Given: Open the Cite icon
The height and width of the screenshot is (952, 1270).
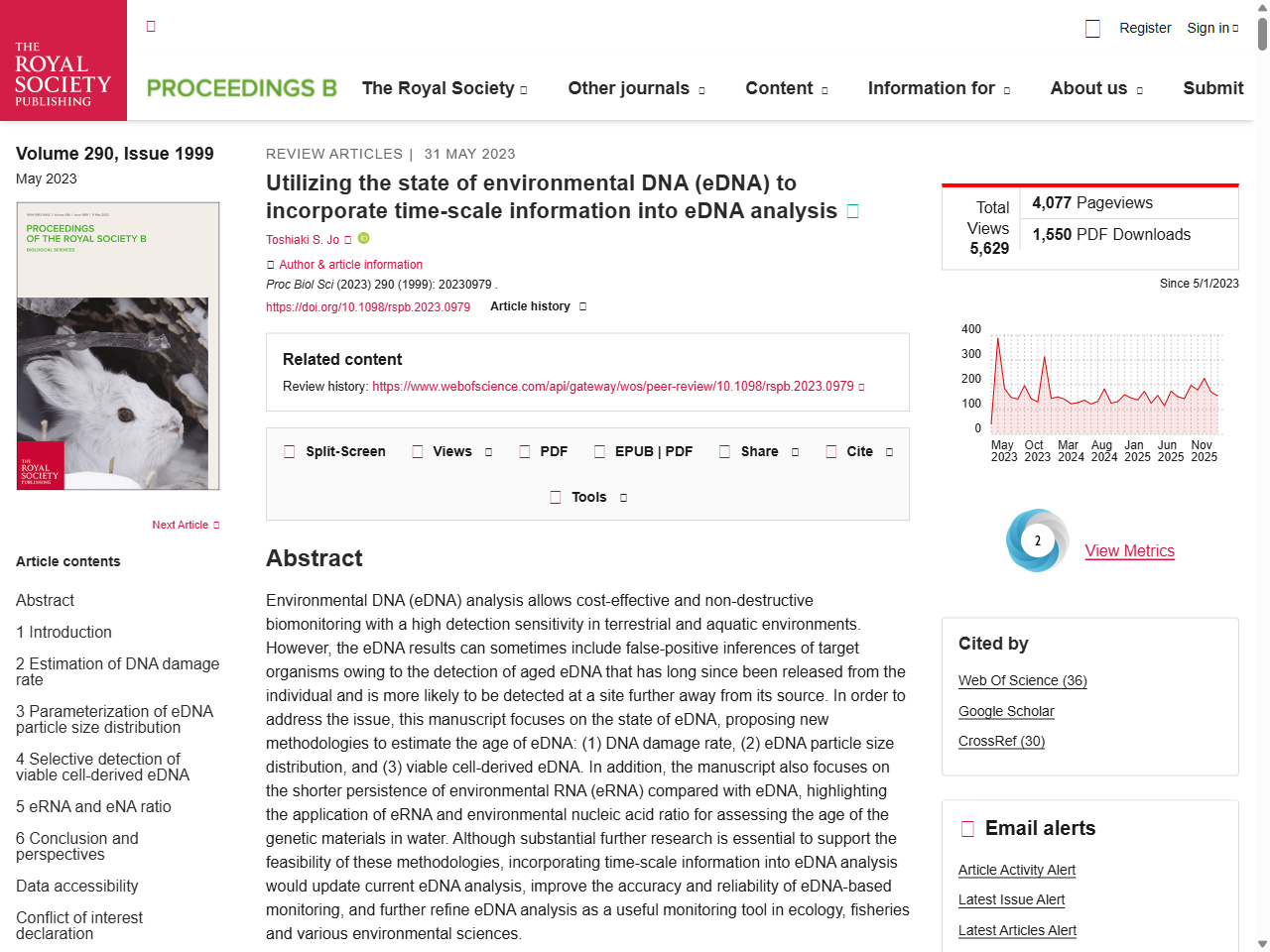Looking at the screenshot, I should [831, 451].
